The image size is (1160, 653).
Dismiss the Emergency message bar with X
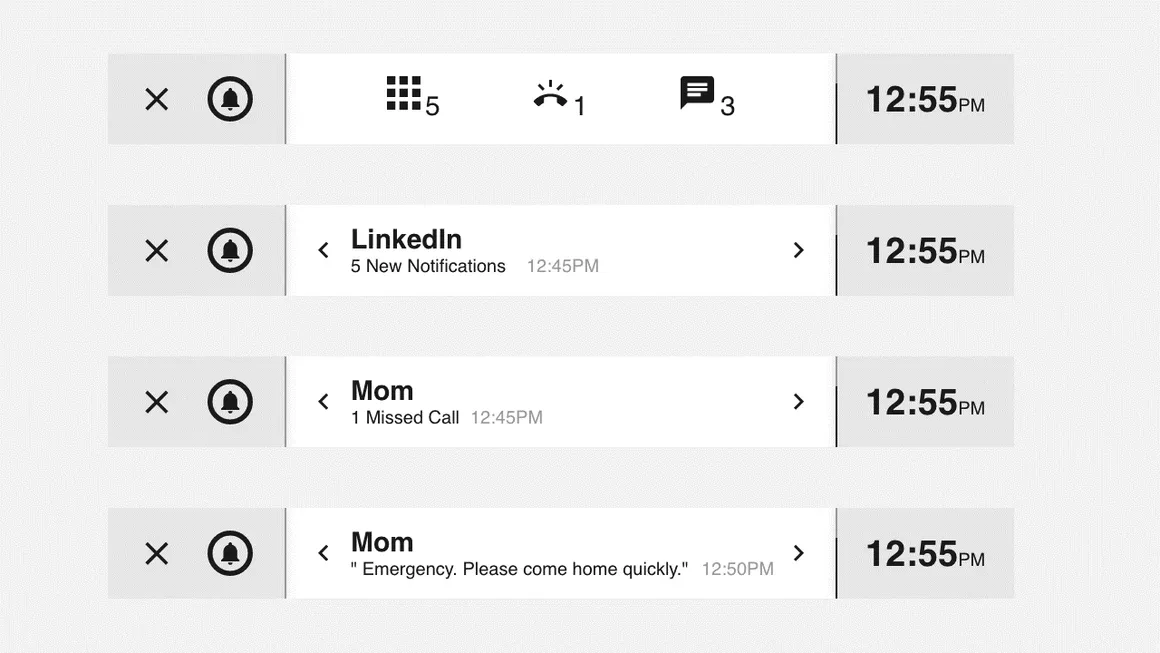coord(157,553)
